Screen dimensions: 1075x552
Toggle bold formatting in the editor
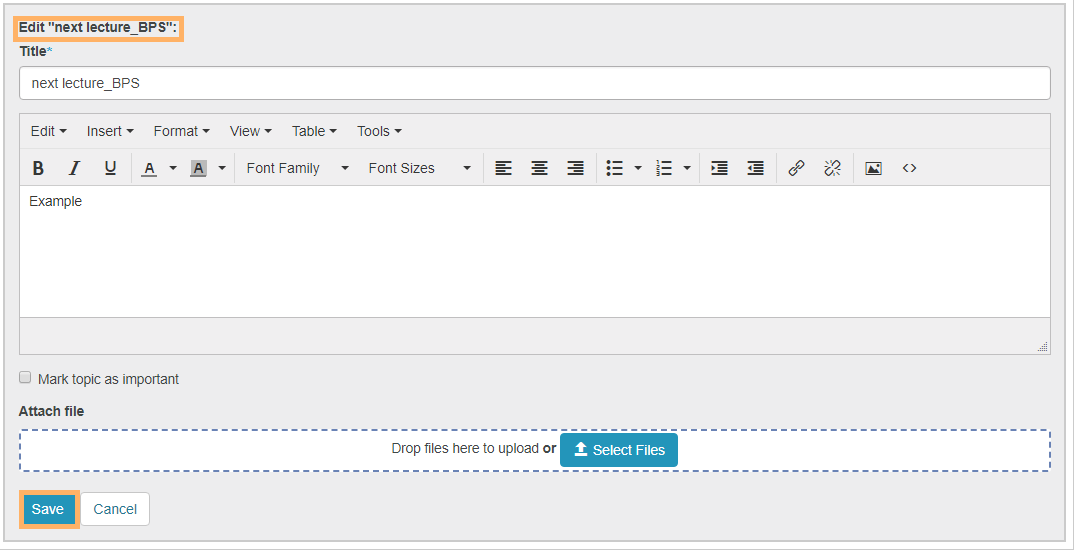pyautogui.click(x=38, y=168)
